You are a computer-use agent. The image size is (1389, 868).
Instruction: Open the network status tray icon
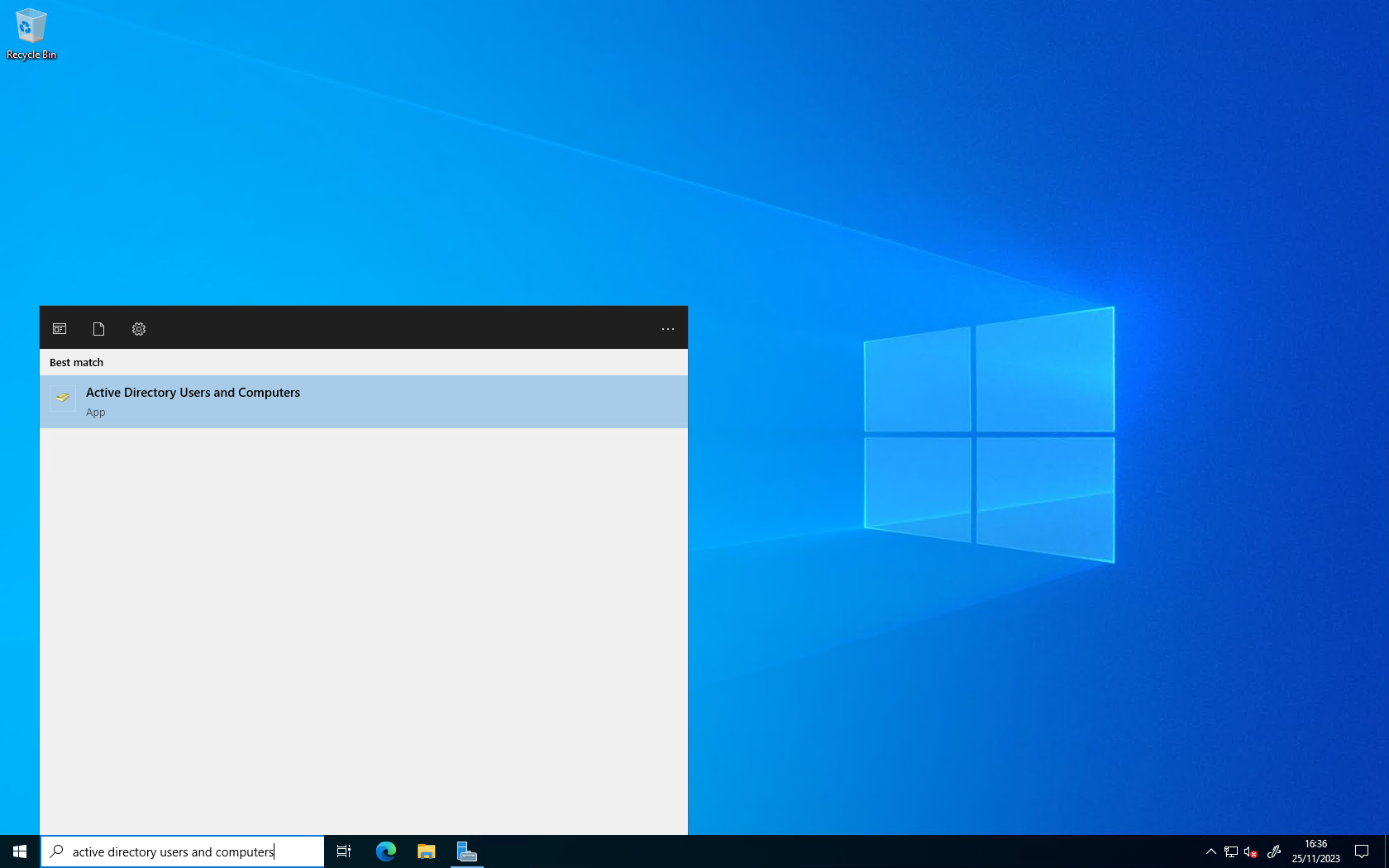point(1230,851)
